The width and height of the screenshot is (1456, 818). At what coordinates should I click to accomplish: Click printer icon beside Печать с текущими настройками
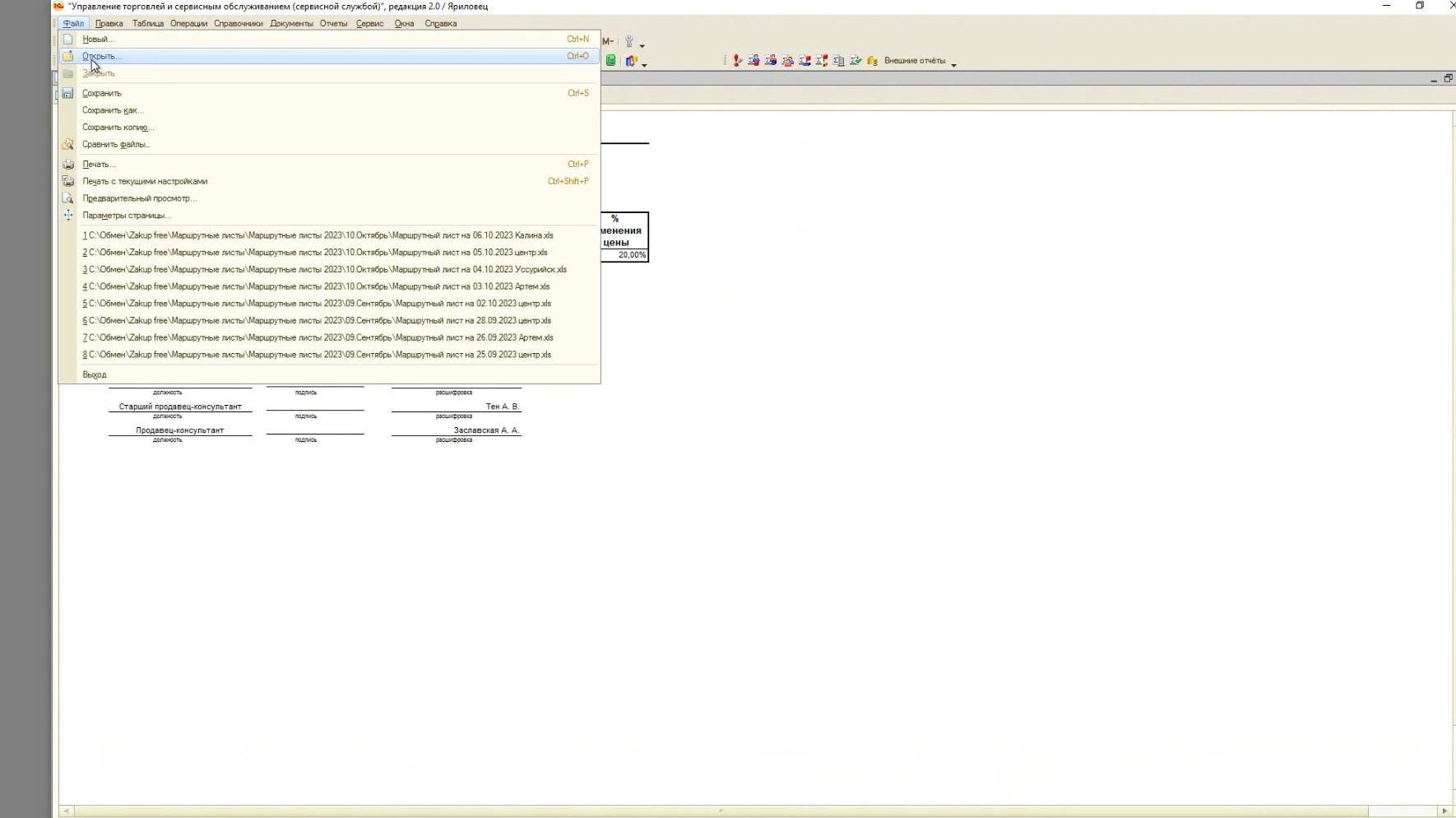(68, 181)
